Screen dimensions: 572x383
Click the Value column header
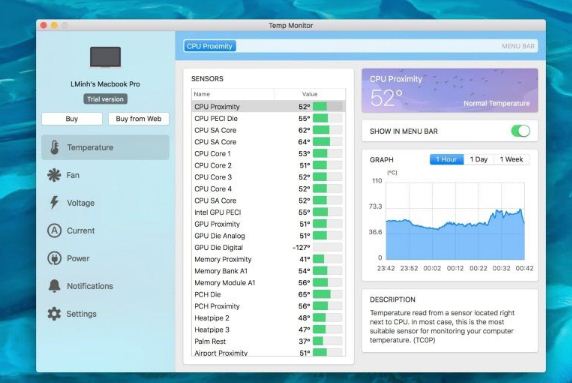pyautogui.click(x=309, y=94)
